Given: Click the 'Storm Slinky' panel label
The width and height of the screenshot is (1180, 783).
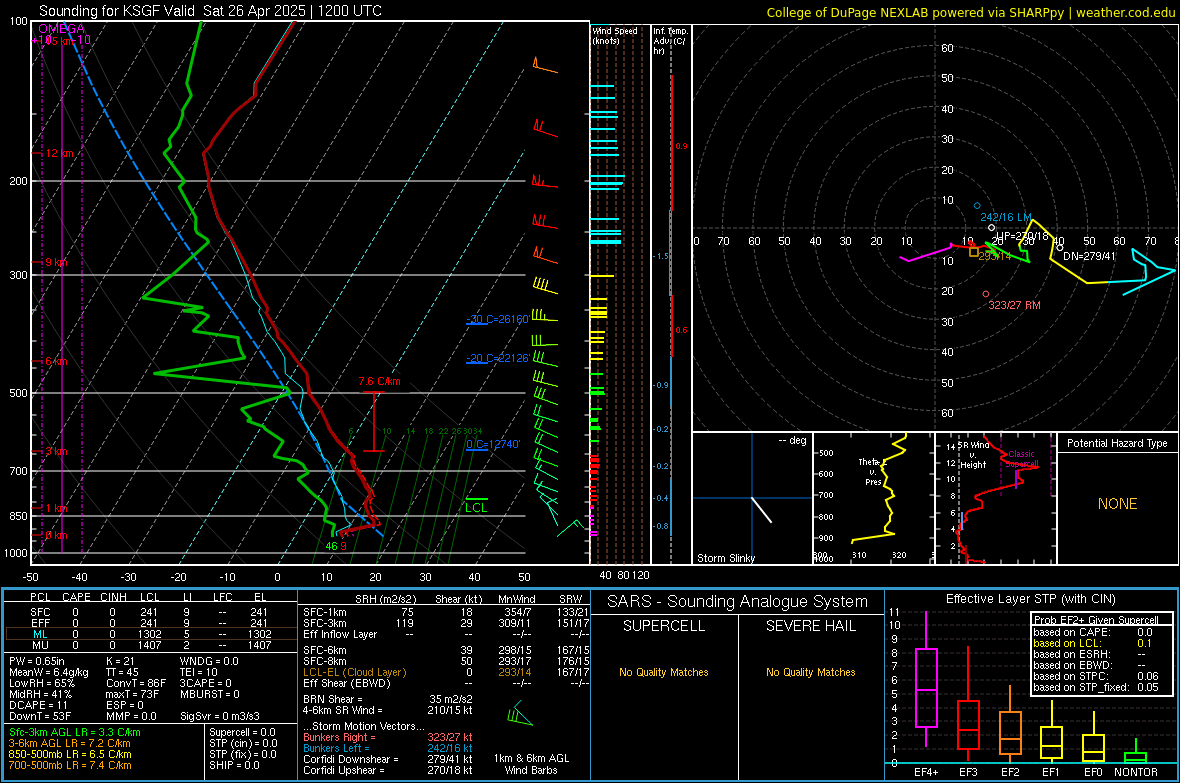Looking at the screenshot, I should coord(725,558).
